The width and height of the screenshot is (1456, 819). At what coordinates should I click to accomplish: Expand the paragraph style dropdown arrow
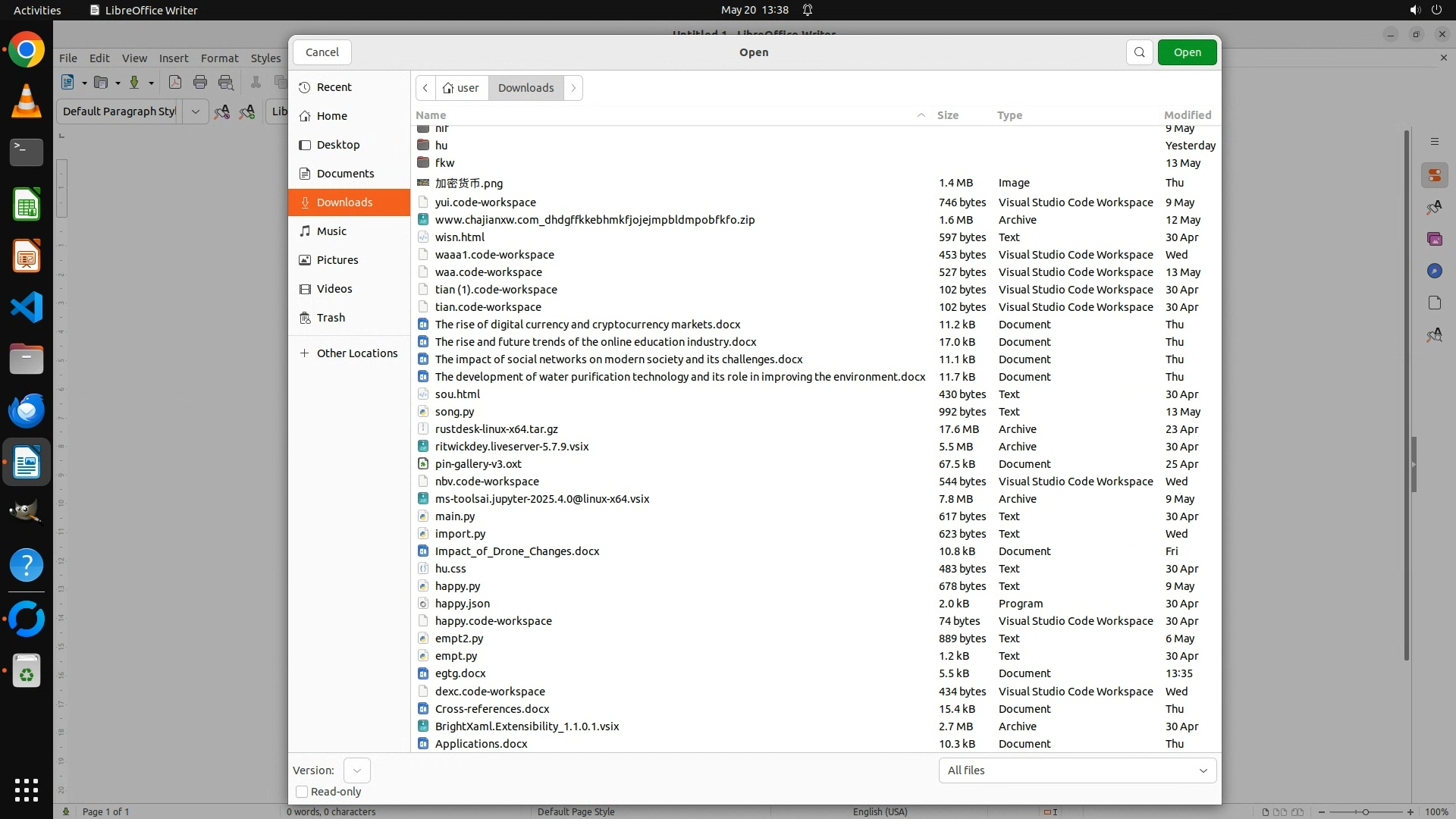[x=195, y=111]
